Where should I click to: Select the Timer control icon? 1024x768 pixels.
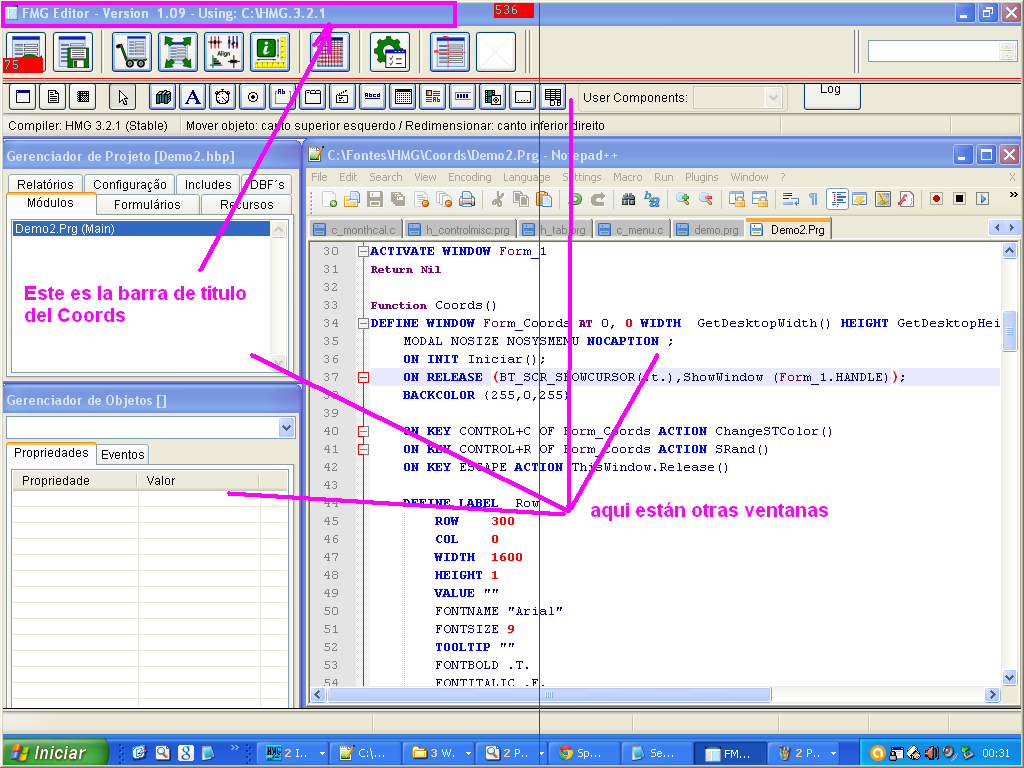[x=223, y=97]
